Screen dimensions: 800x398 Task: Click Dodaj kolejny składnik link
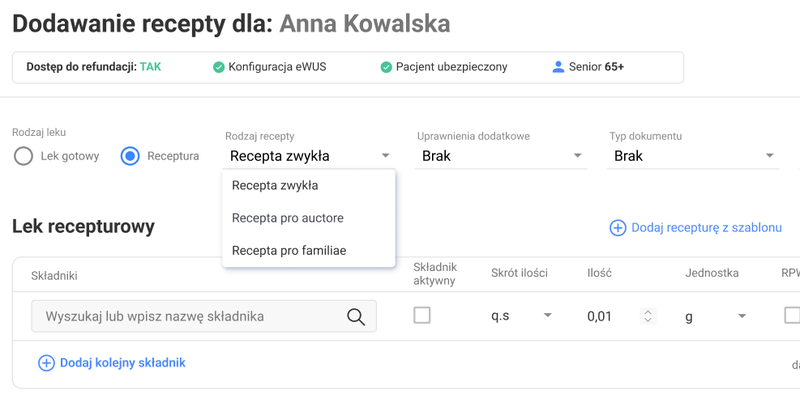[x=122, y=363]
